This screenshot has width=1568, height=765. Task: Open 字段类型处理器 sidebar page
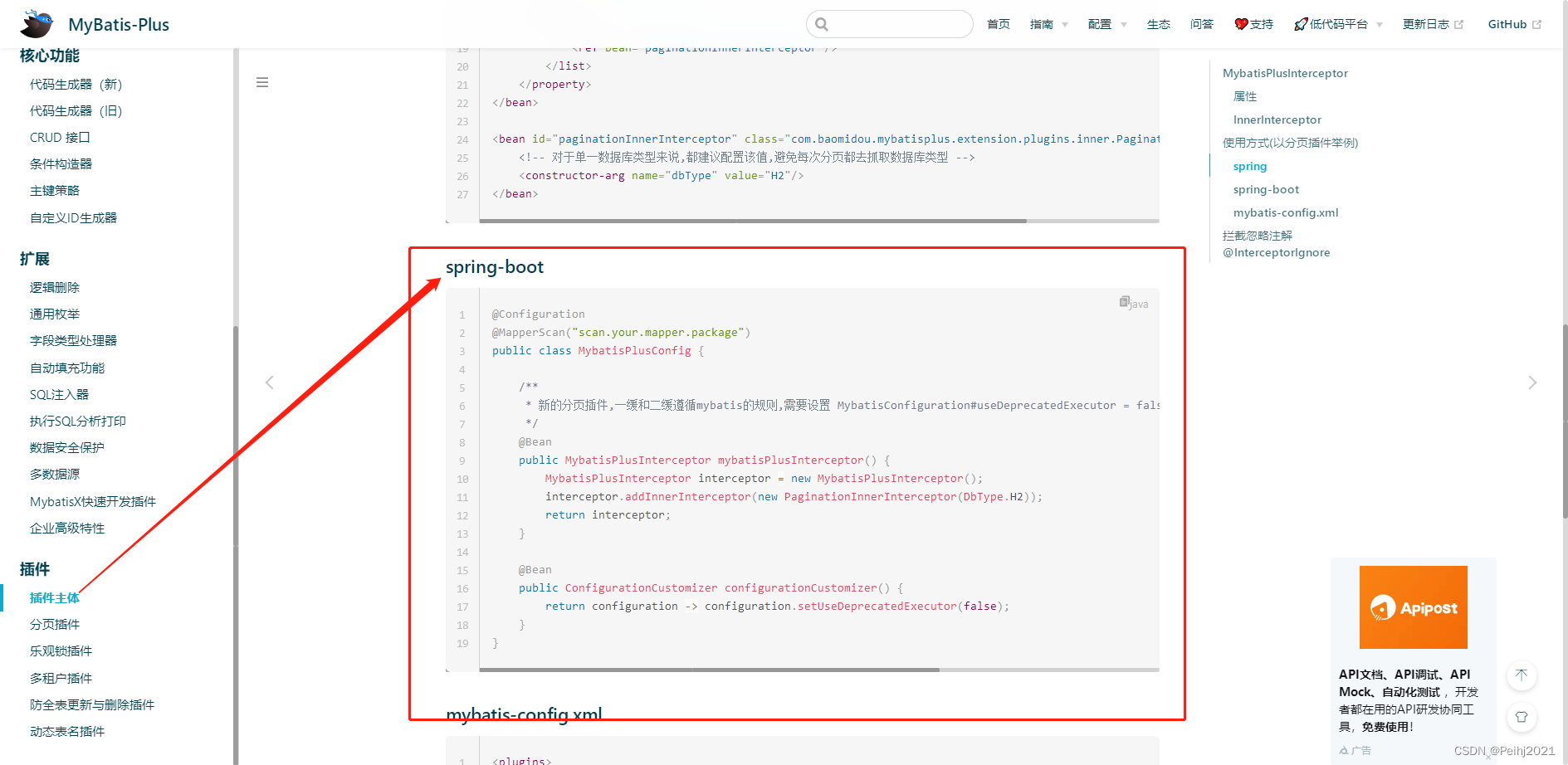73,341
